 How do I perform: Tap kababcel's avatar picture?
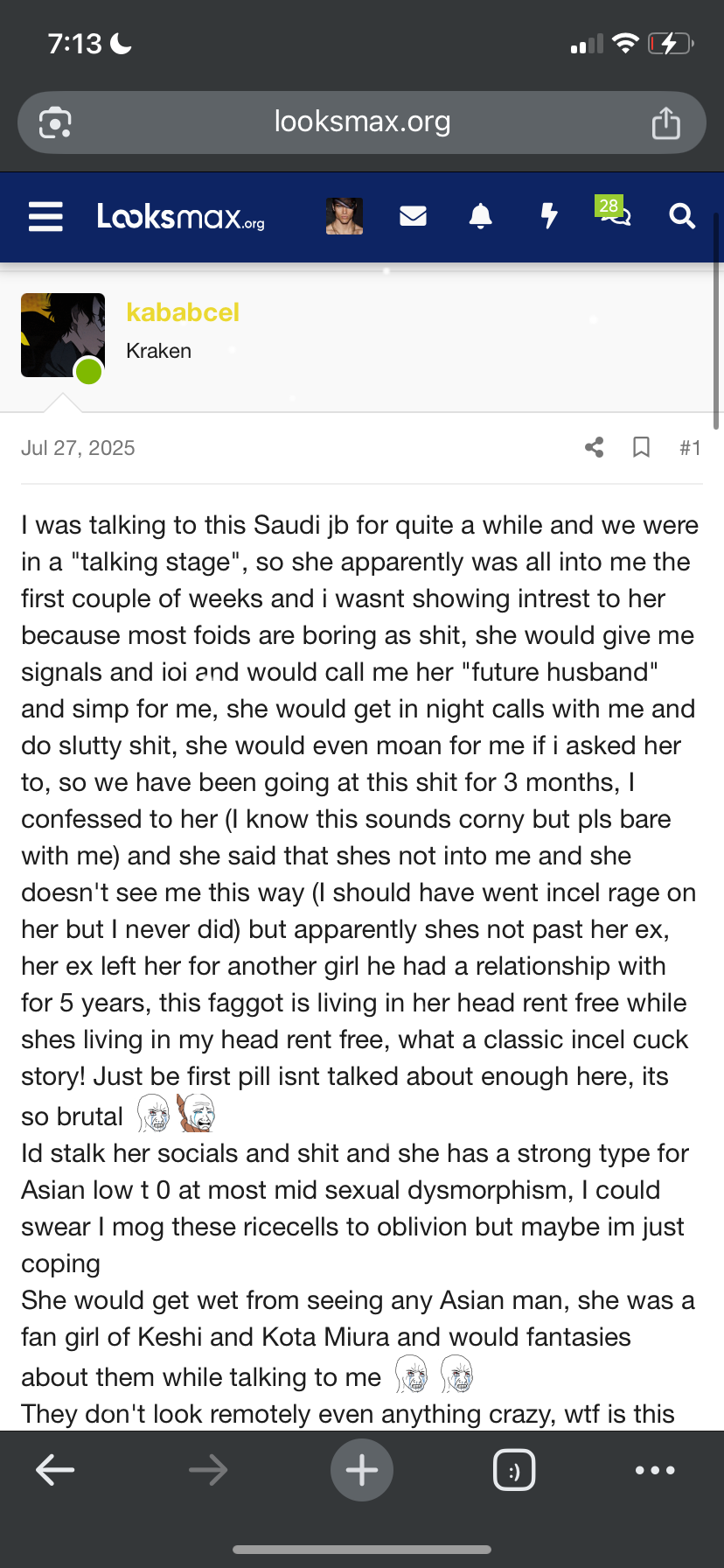tap(63, 335)
